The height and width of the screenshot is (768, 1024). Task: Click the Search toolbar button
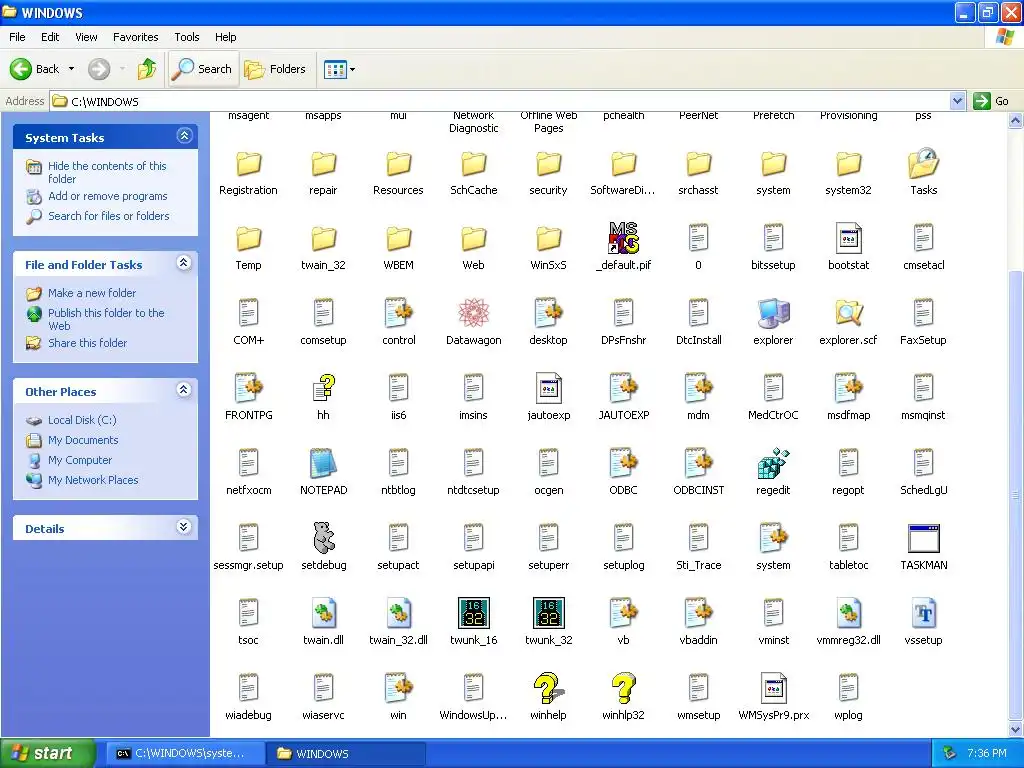[x=202, y=69]
